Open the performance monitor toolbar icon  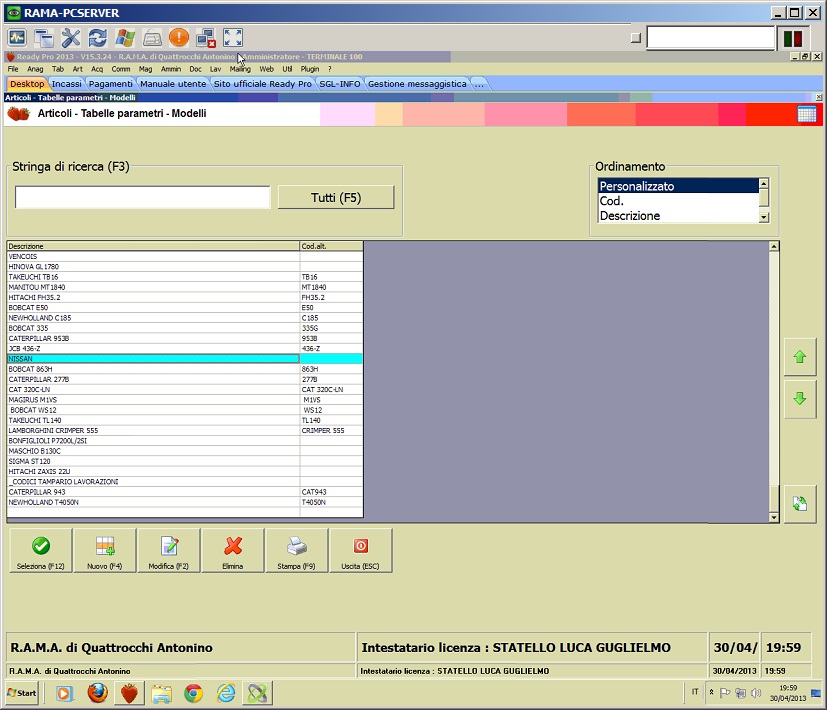click(17, 38)
